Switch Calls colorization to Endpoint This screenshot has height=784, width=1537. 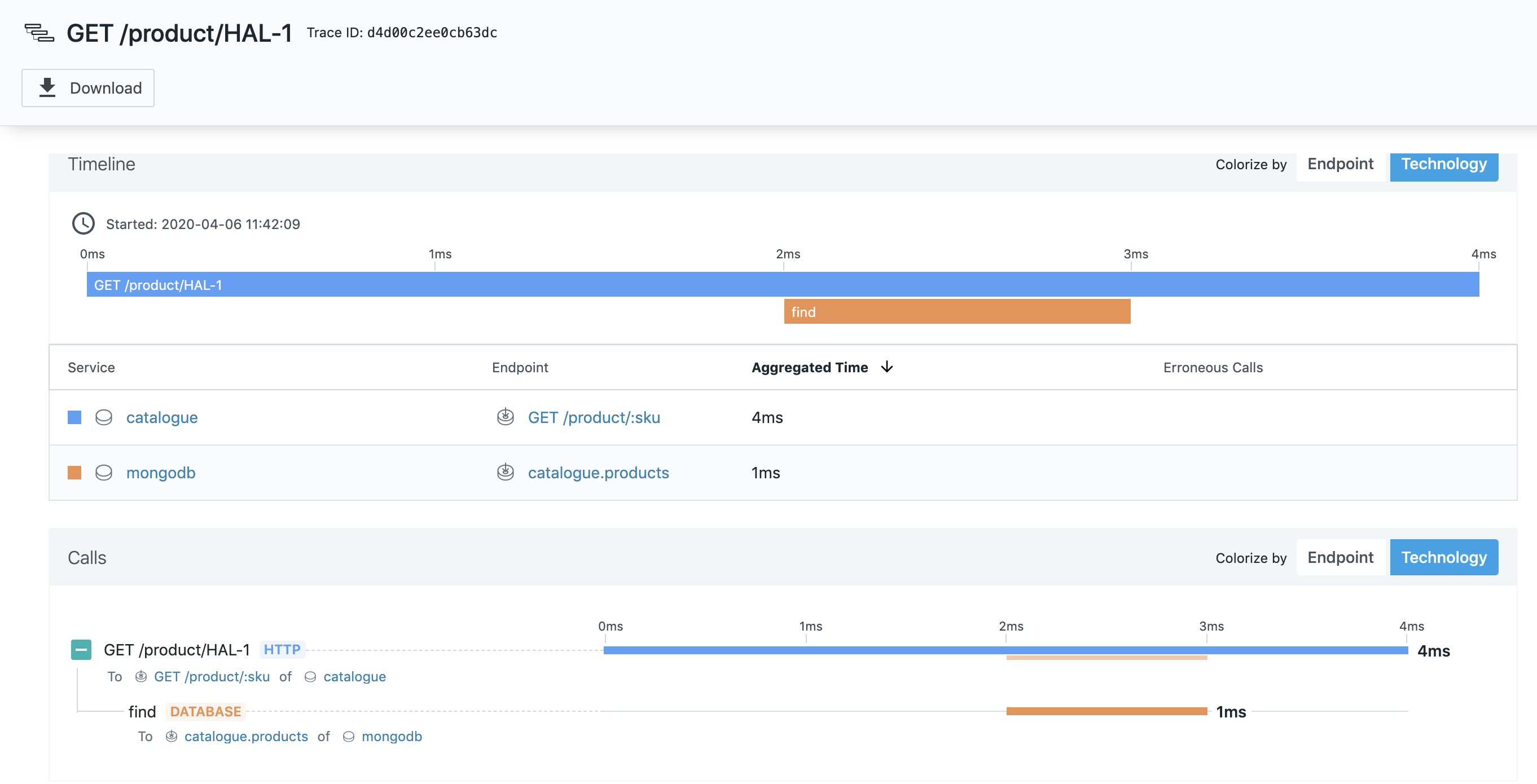click(1340, 557)
